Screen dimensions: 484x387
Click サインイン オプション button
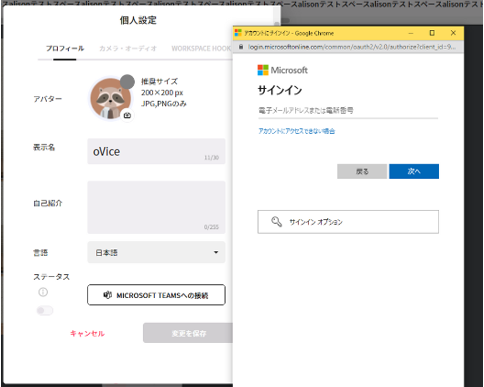(348, 222)
